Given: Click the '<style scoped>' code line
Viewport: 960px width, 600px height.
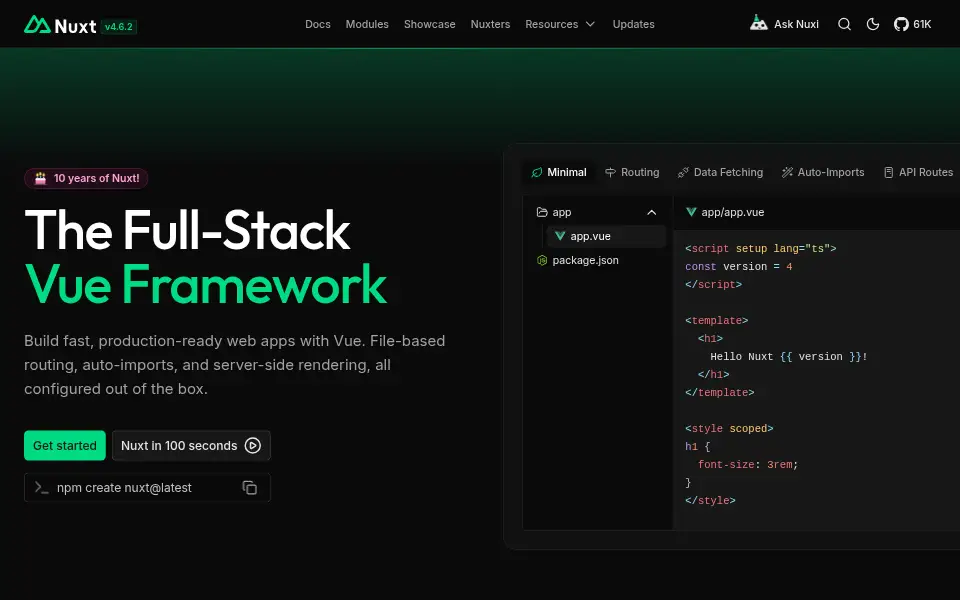Looking at the screenshot, I should coord(729,429).
